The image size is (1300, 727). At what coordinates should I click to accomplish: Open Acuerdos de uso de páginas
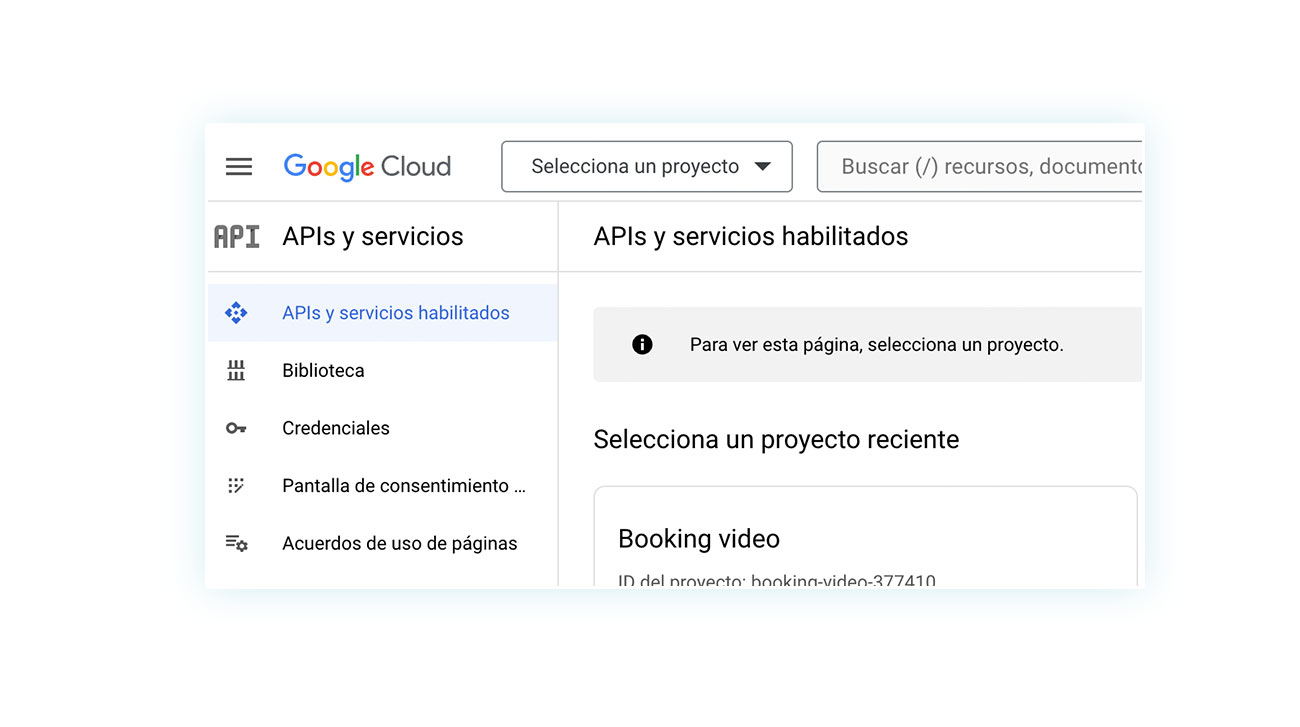(x=382, y=544)
